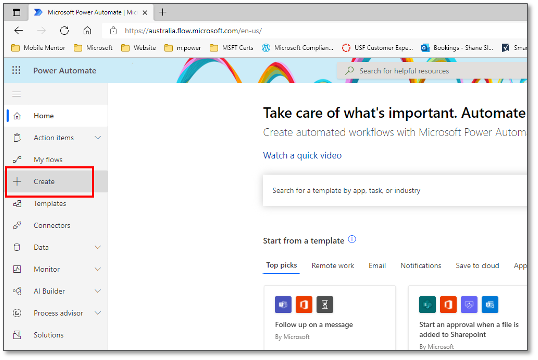Click the Create plus icon
The height and width of the screenshot is (360, 538).
(17, 181)
